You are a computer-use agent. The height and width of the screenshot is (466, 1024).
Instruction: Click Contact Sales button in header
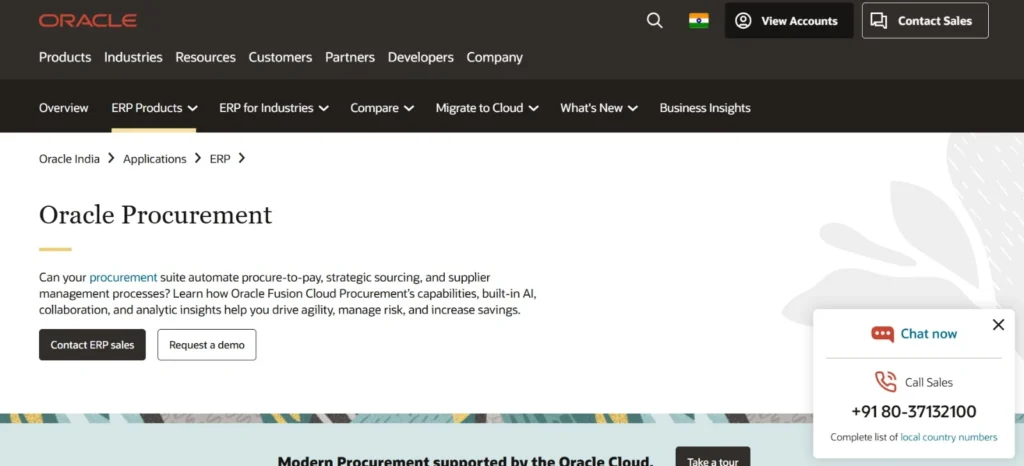(925, 21)
